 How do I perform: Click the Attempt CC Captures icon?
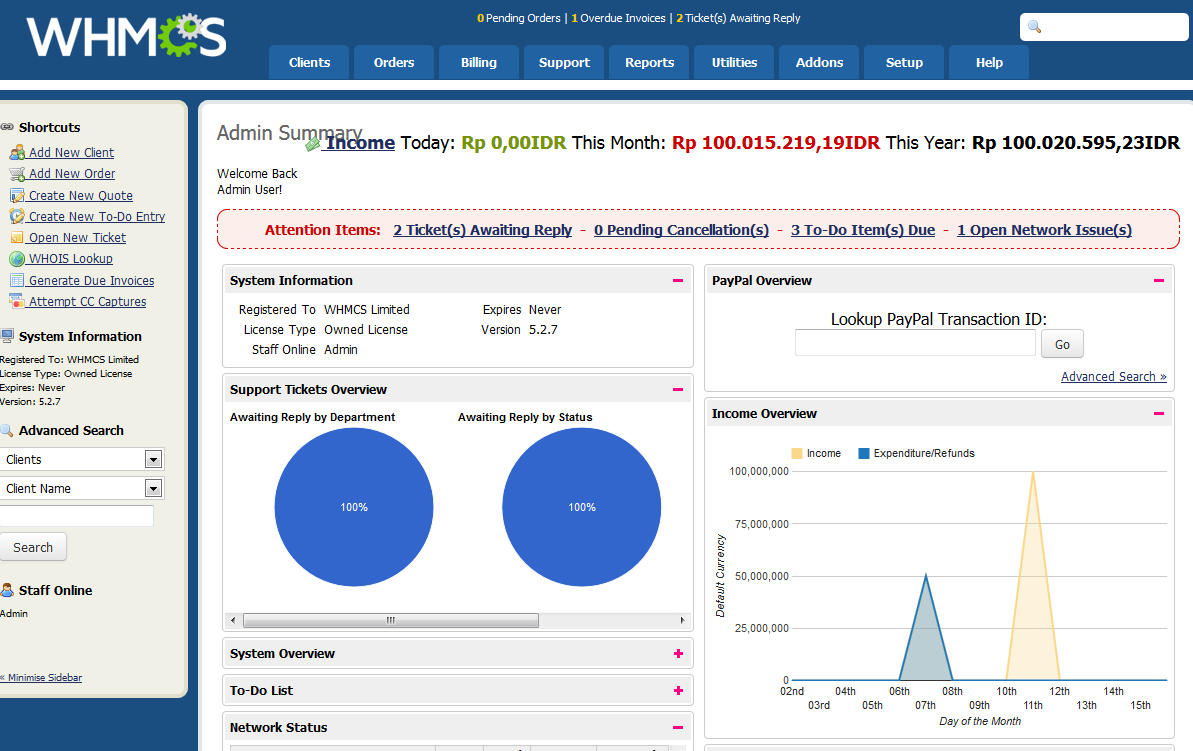coord(17,302)
